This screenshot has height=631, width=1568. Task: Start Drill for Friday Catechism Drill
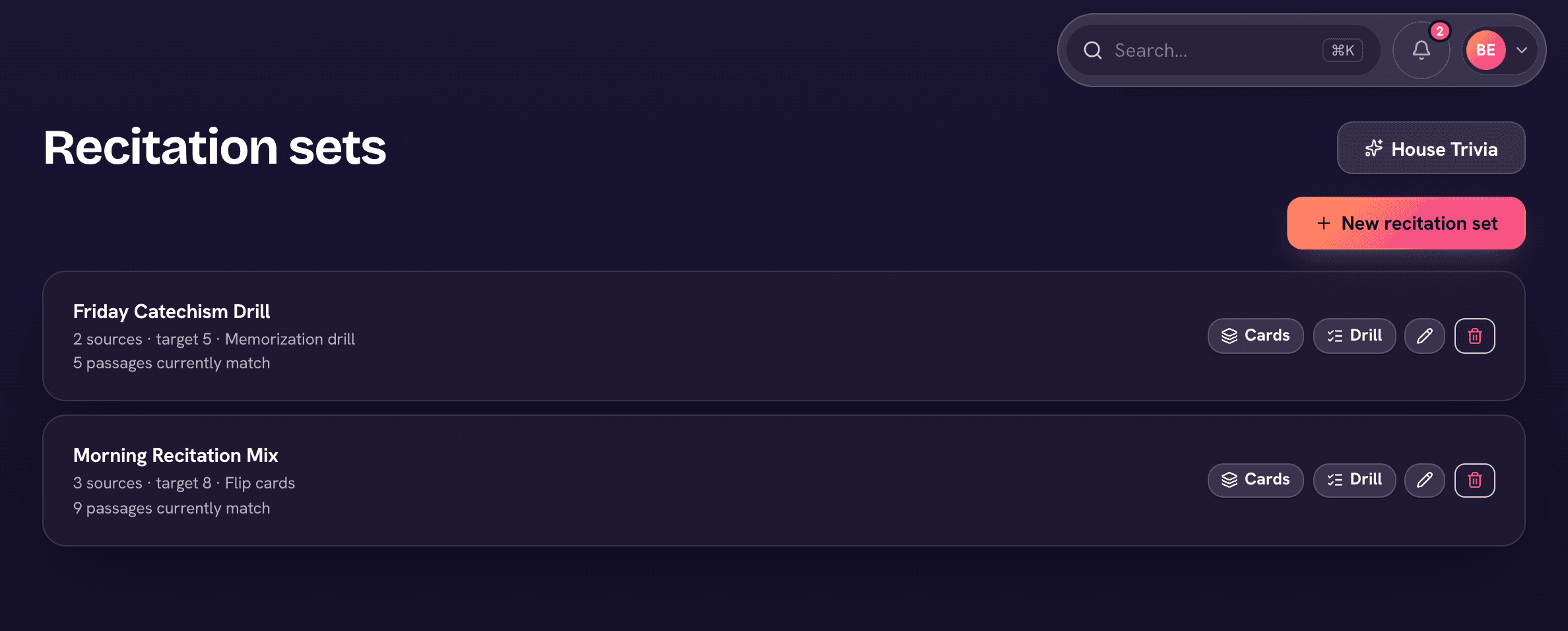coord(1354,336)
